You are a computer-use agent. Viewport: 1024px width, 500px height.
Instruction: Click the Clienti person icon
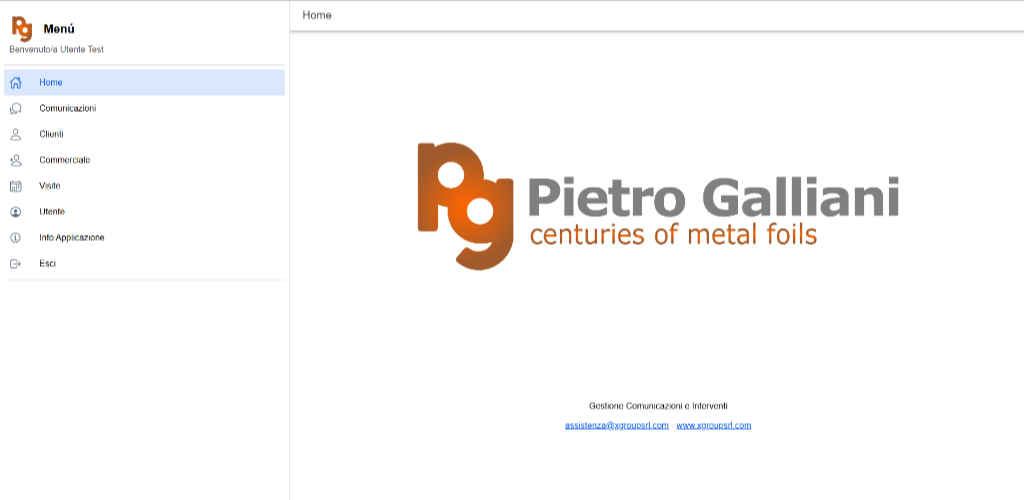point(16,134)
